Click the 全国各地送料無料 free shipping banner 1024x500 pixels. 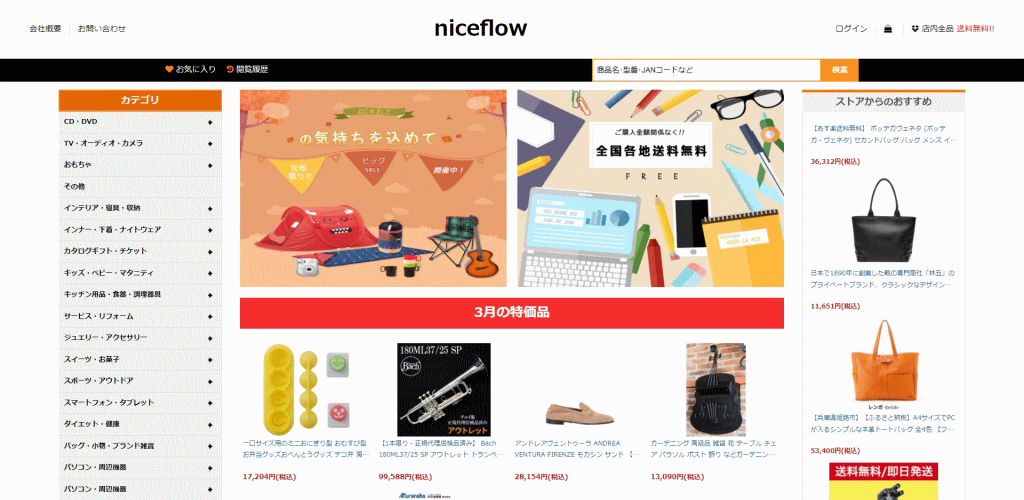(650, 188)
